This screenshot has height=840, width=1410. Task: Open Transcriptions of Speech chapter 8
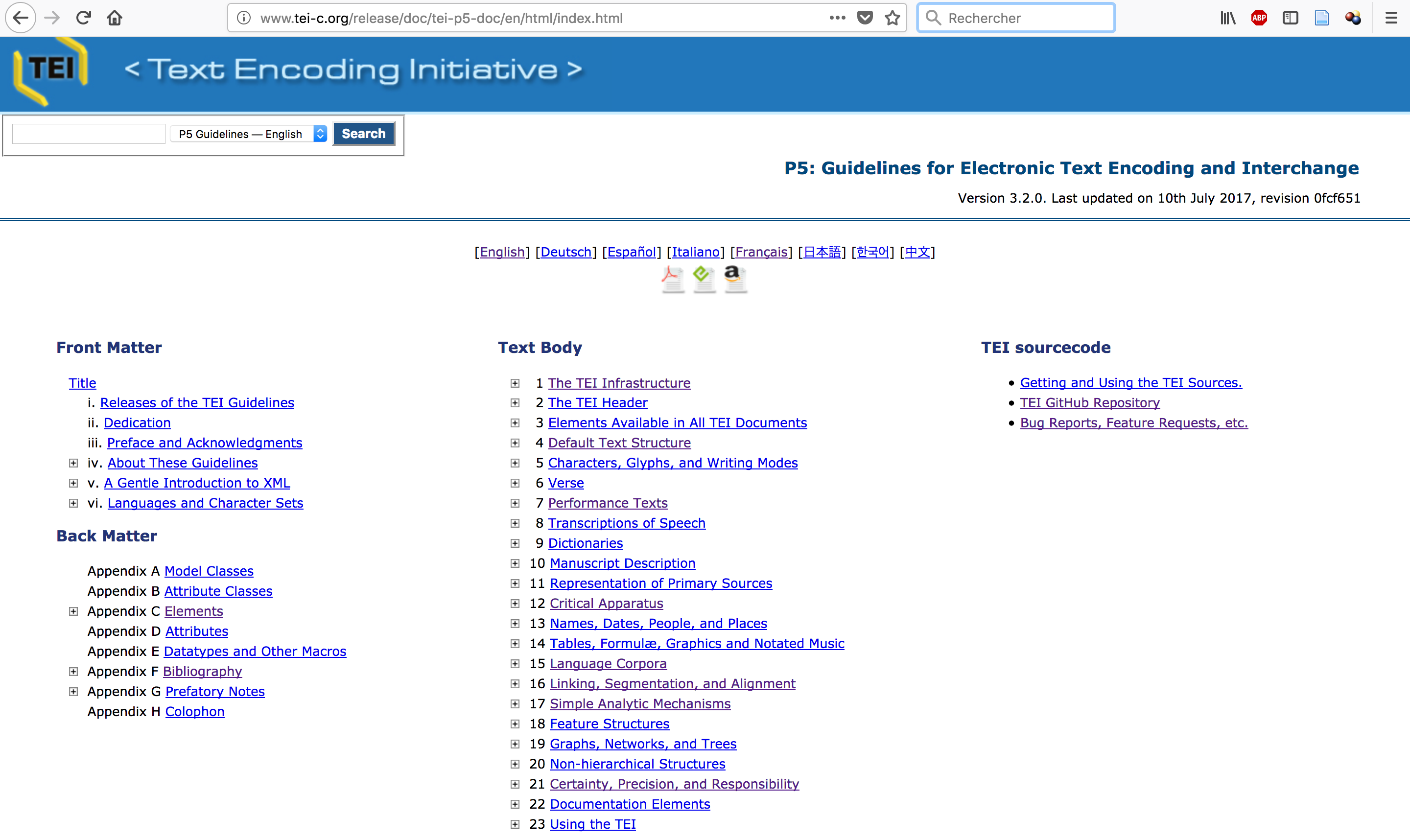click(627, 523)
